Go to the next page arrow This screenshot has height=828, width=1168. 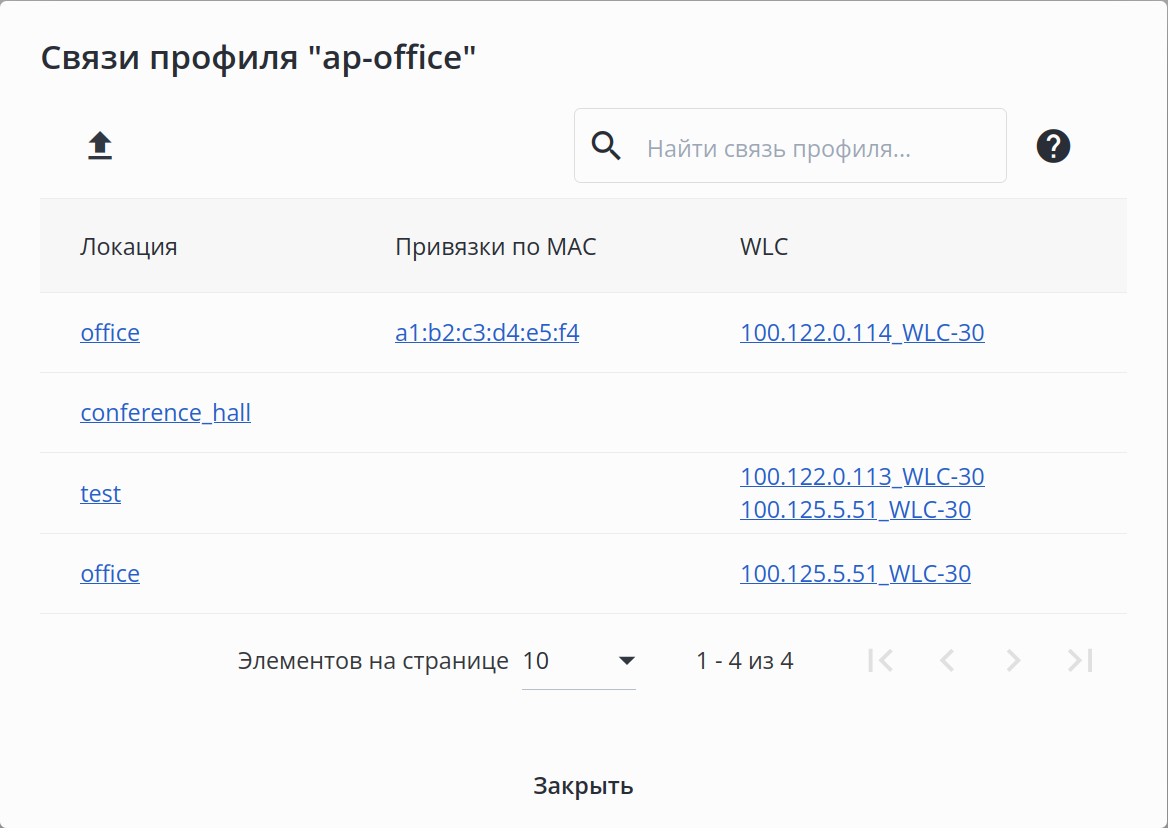[x=1013, y=660]
